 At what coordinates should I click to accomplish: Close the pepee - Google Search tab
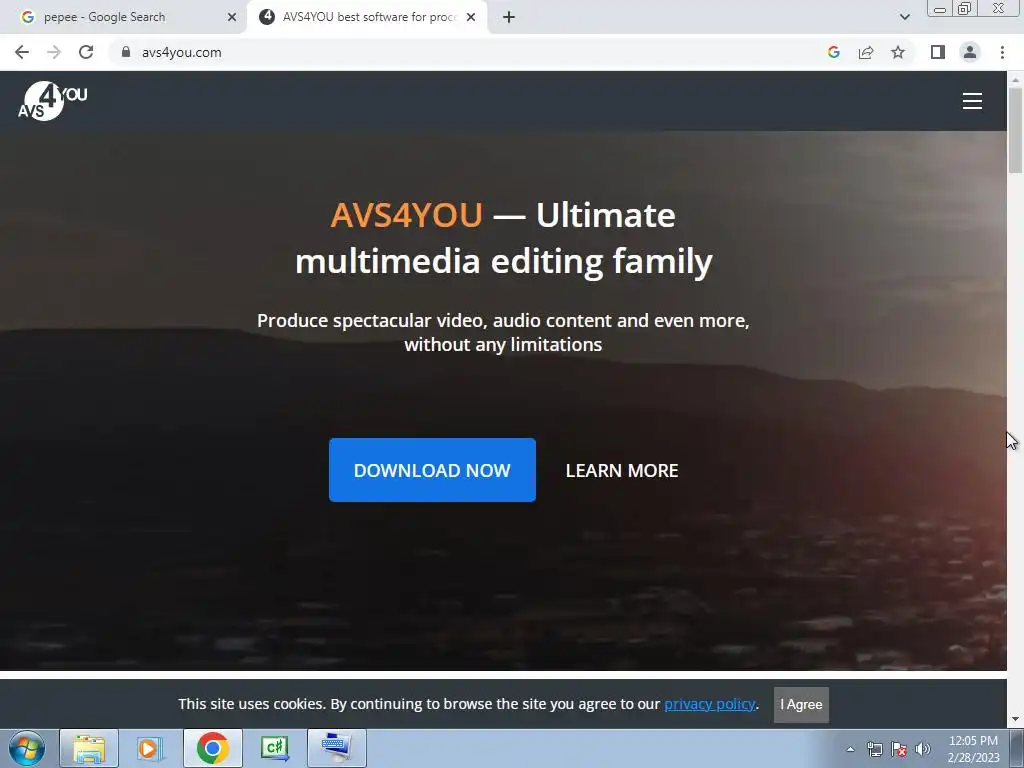point(232,17)
